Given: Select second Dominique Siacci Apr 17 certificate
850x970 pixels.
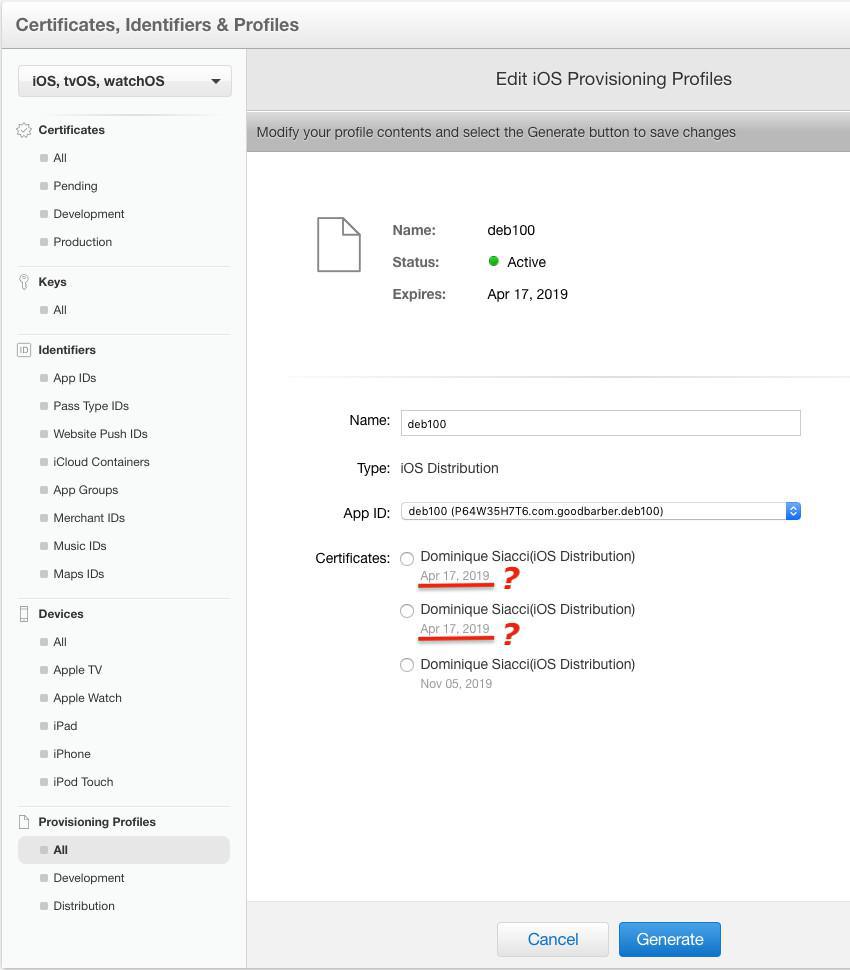Looking at the screenshot, I should [x=407, y=611].
